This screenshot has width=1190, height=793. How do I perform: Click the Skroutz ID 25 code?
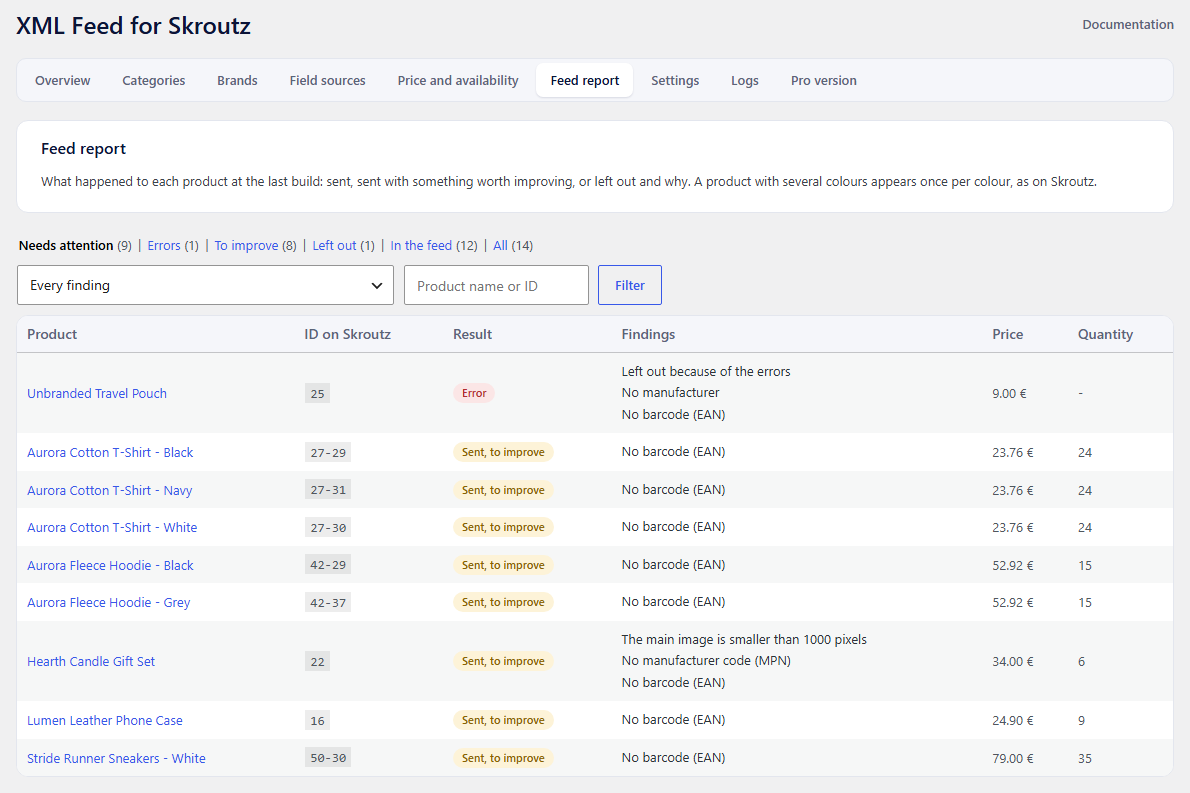coord(317,394)
